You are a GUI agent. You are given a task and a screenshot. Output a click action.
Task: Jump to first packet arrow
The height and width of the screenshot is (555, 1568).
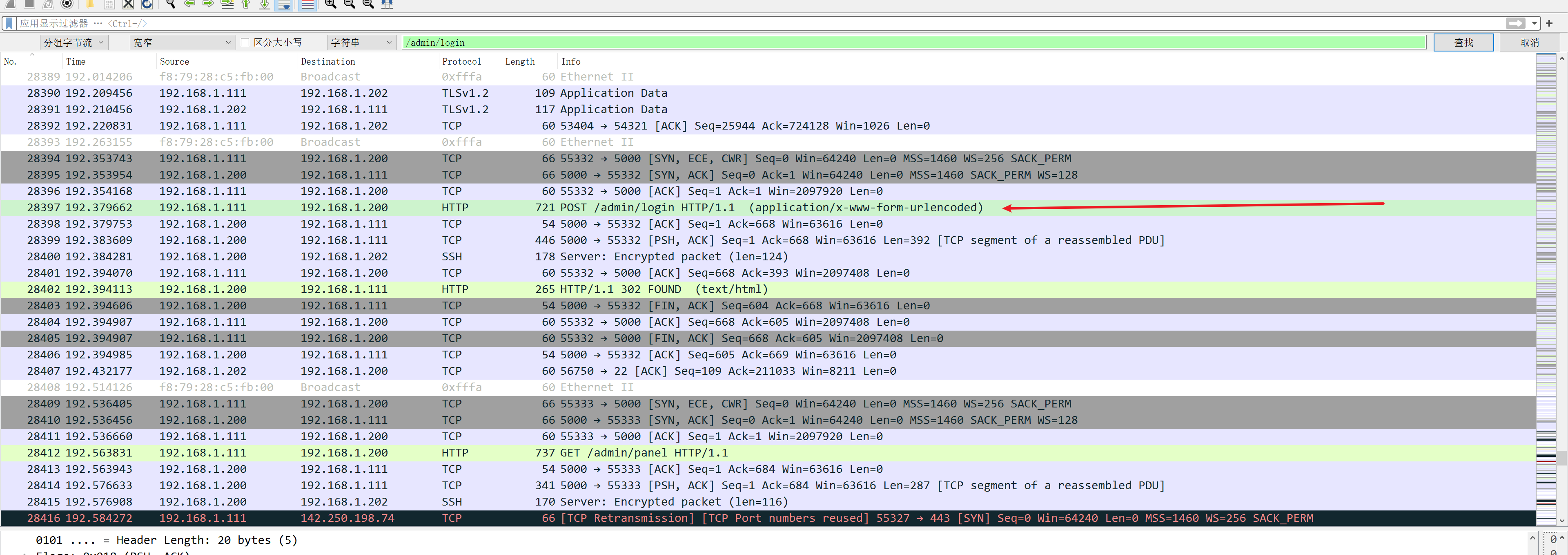tap(246, 4)
